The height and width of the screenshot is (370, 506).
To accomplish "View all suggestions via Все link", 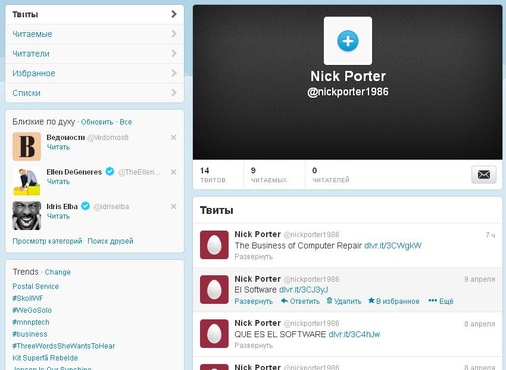I will pyautogui.click(x=126, y=122).
